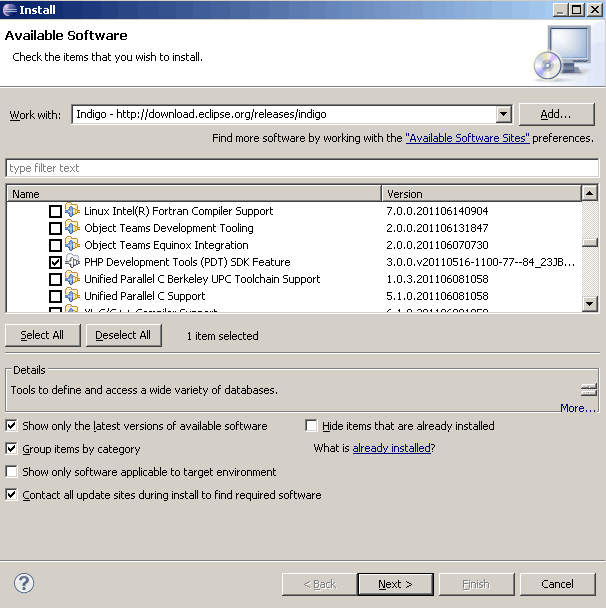Image resolution: width=606 pixels, height=608 pixels.
Task: Select PHP Development Tools (PDT) SDK Feature row
Action: pyautogui.click(x=187, y=262)
